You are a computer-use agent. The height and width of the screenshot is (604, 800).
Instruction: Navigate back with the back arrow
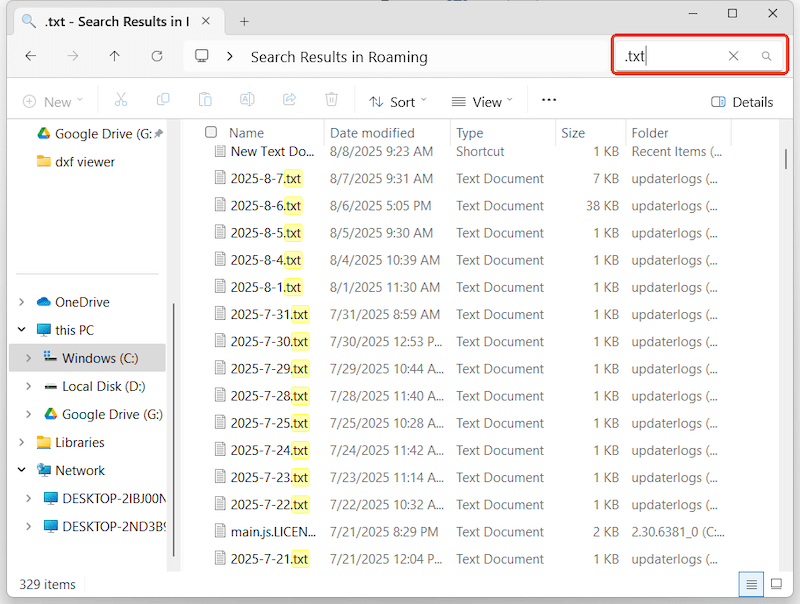31,56
